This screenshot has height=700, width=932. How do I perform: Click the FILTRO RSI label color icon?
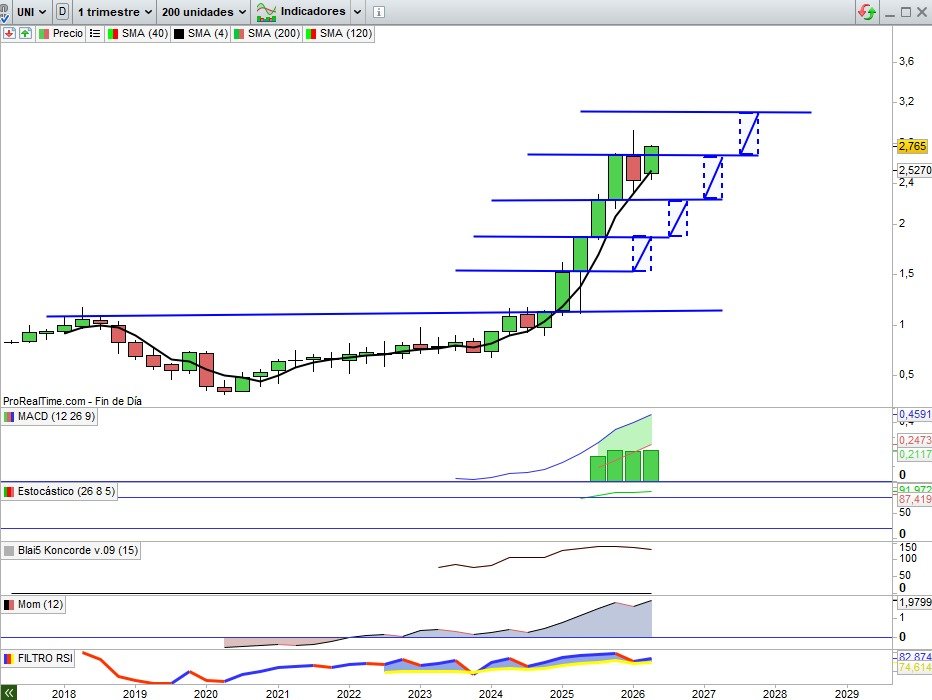tap(9, 658)
